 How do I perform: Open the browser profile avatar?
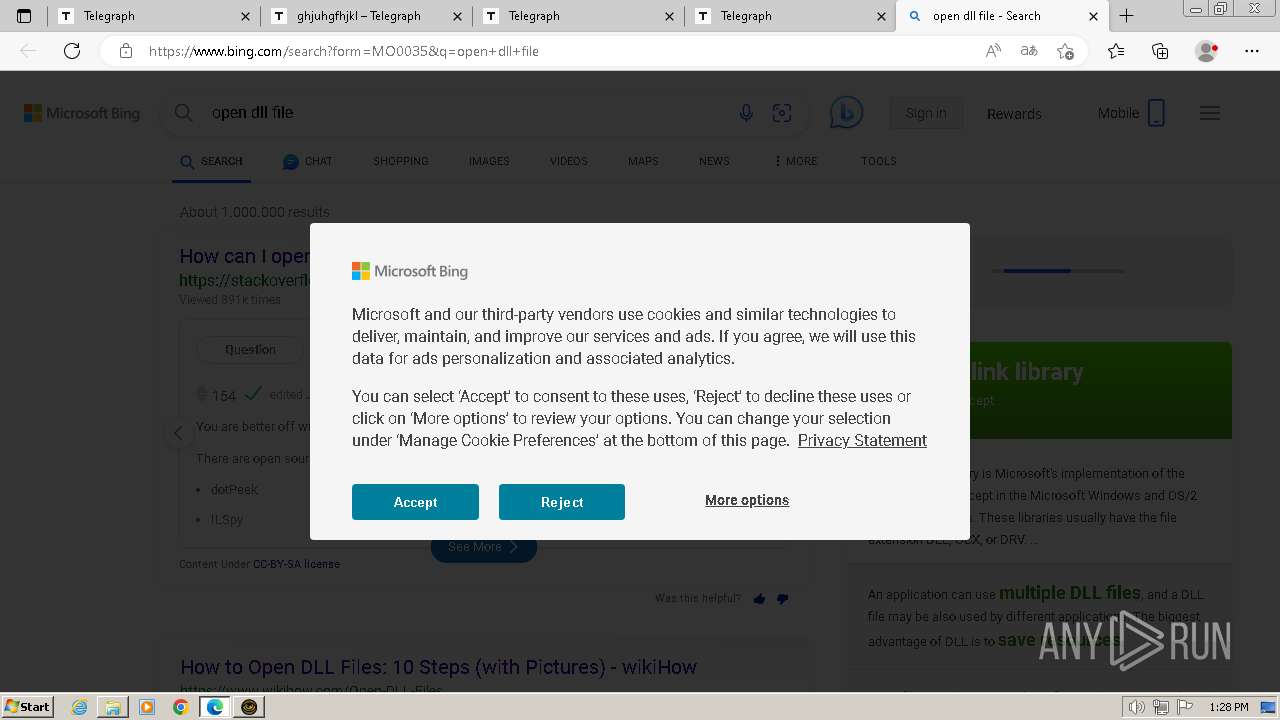tap(1207, 51)
